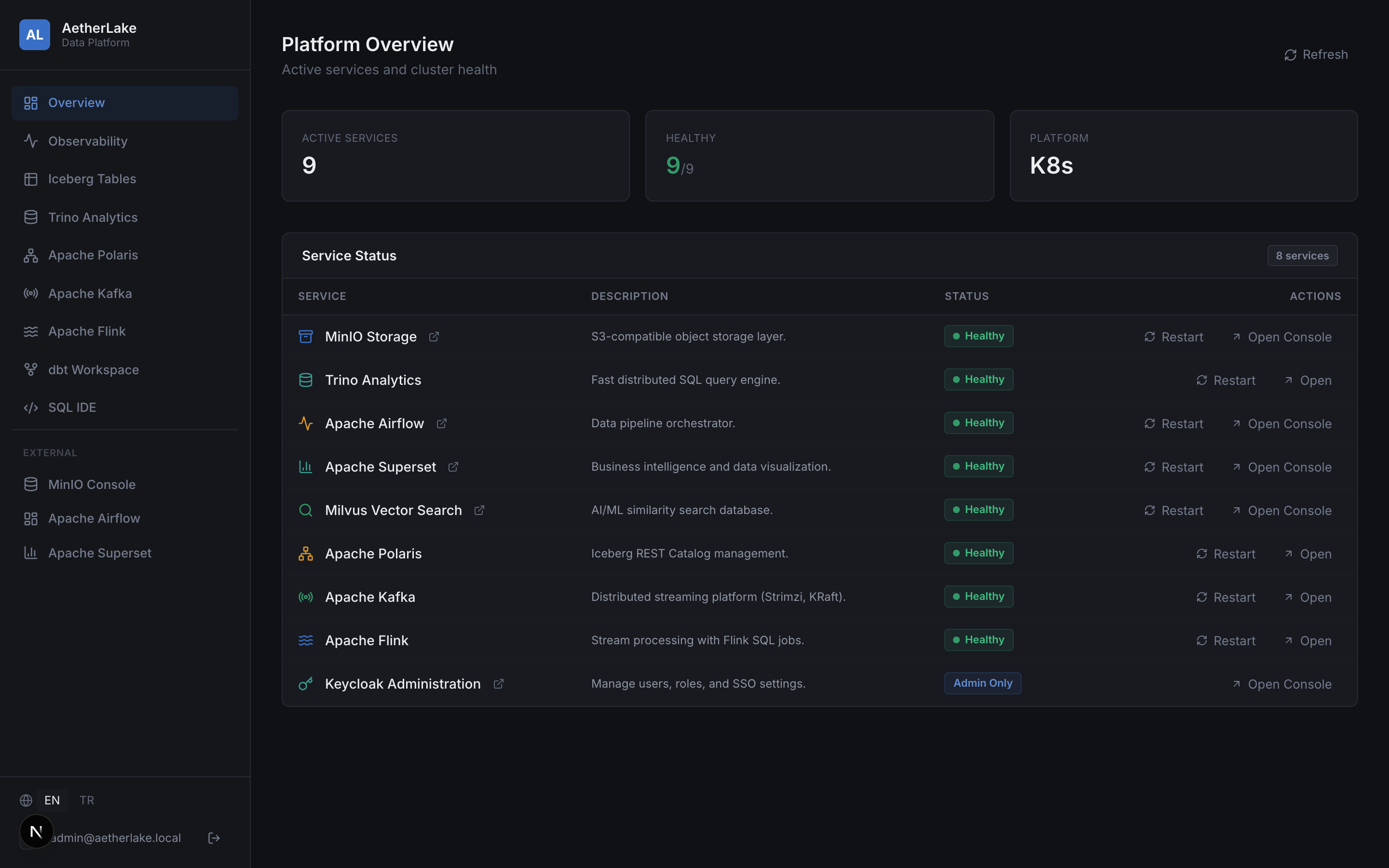1389x868 pixels.
Task: Click the Healthy 9/9 summary card
Action: click(x=819, y=156)
